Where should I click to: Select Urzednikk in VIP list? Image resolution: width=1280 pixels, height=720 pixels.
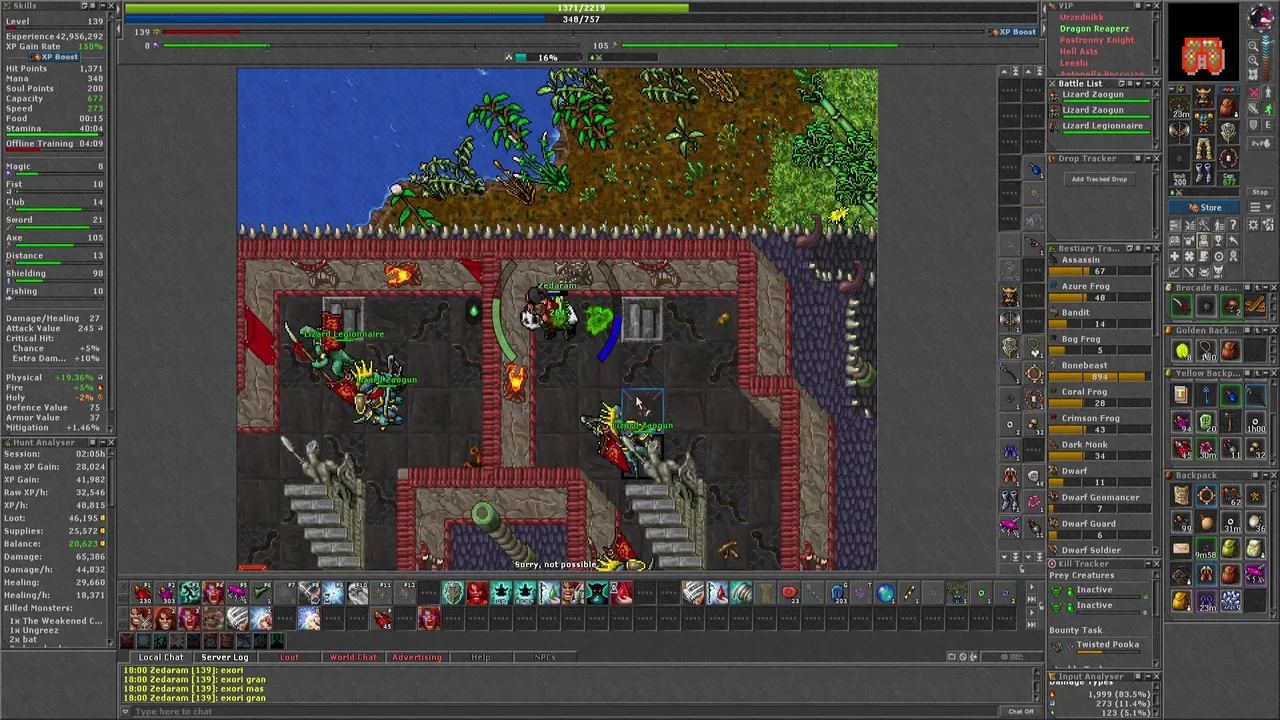pos(1082,17)
